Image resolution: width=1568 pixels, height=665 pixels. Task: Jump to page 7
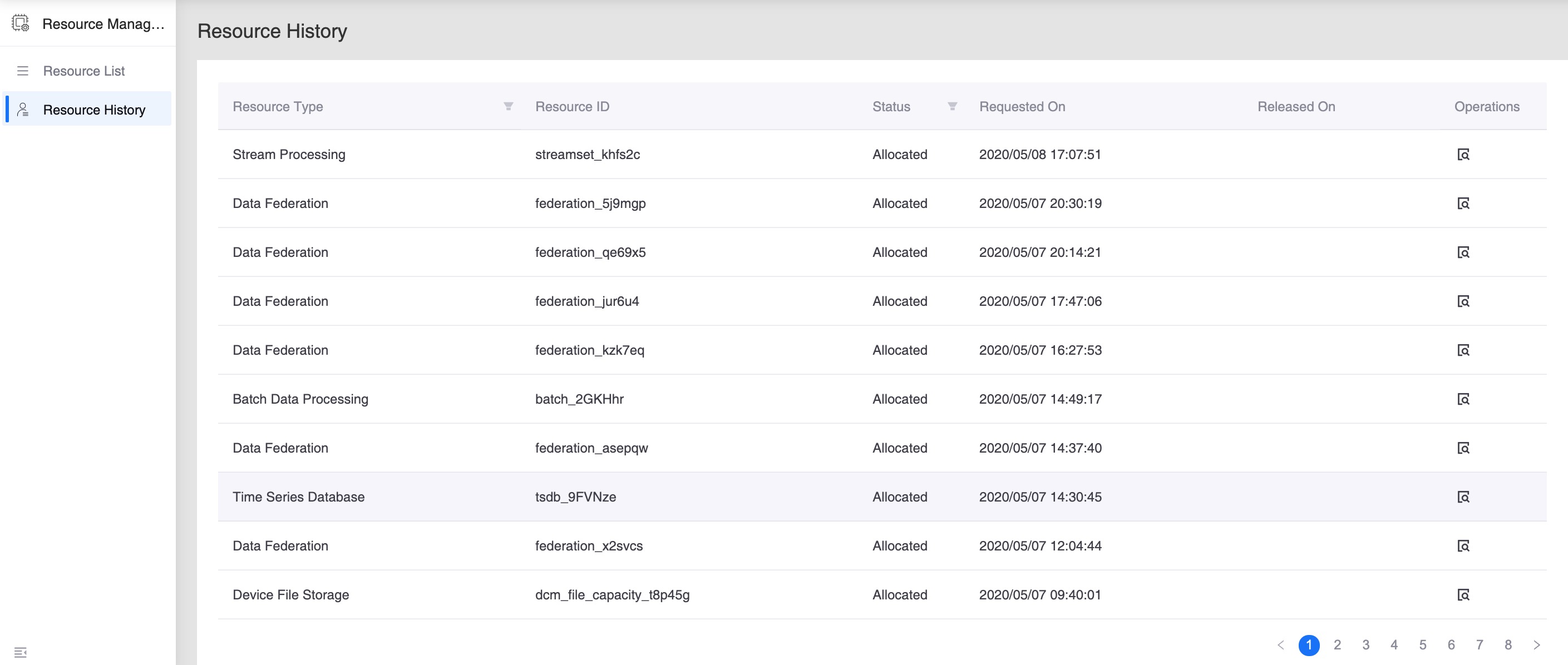(1480, 645)
